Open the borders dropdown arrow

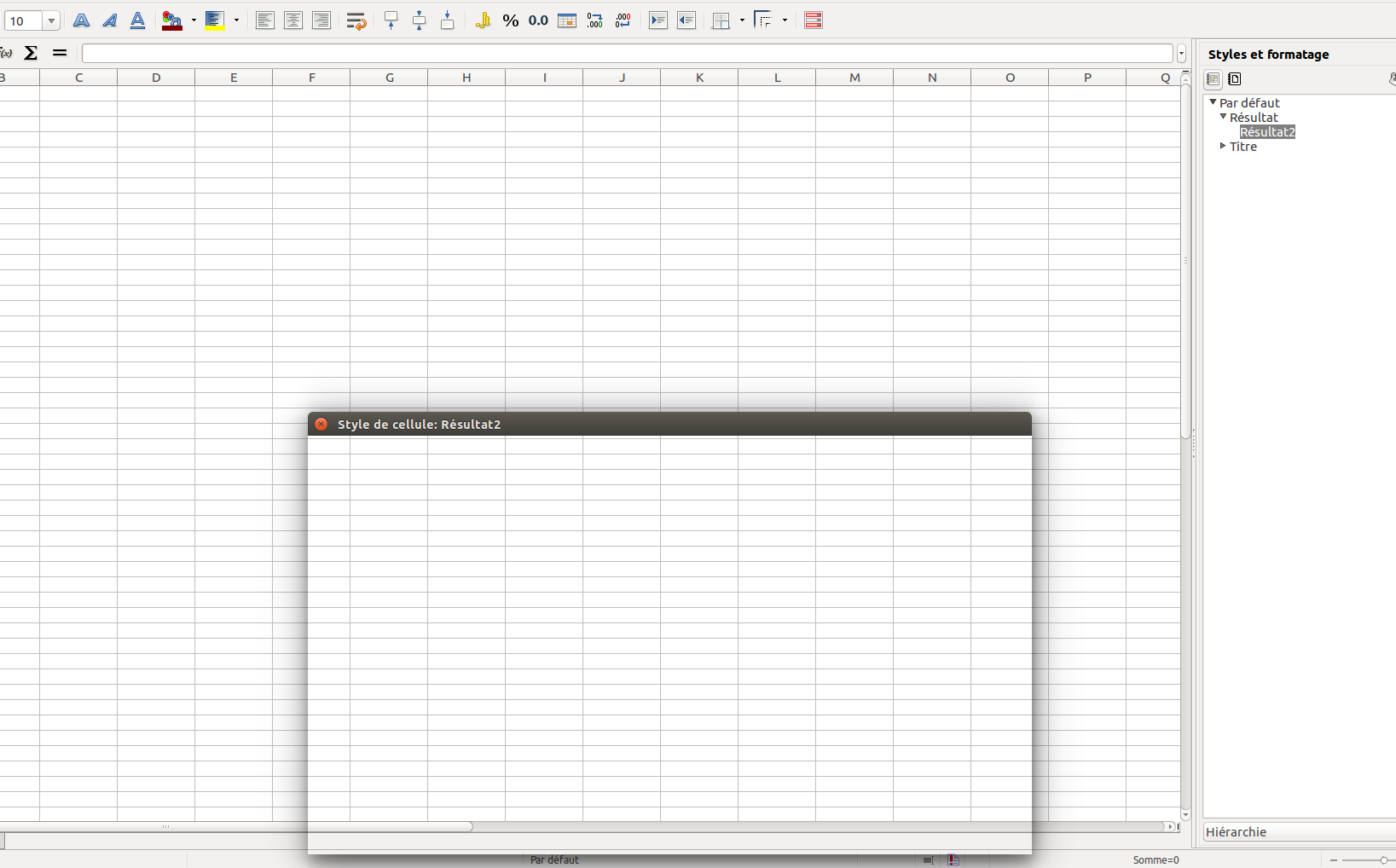(742, 20)
